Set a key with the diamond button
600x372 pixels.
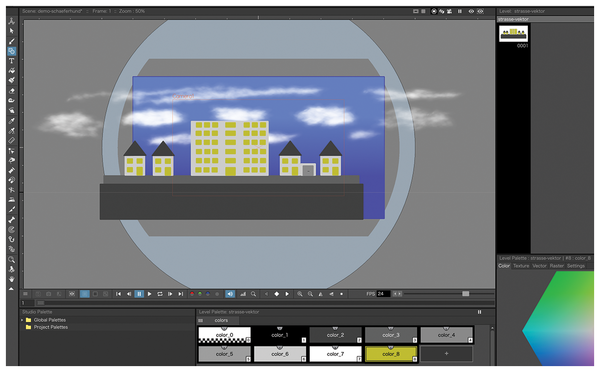pos(277,294)
